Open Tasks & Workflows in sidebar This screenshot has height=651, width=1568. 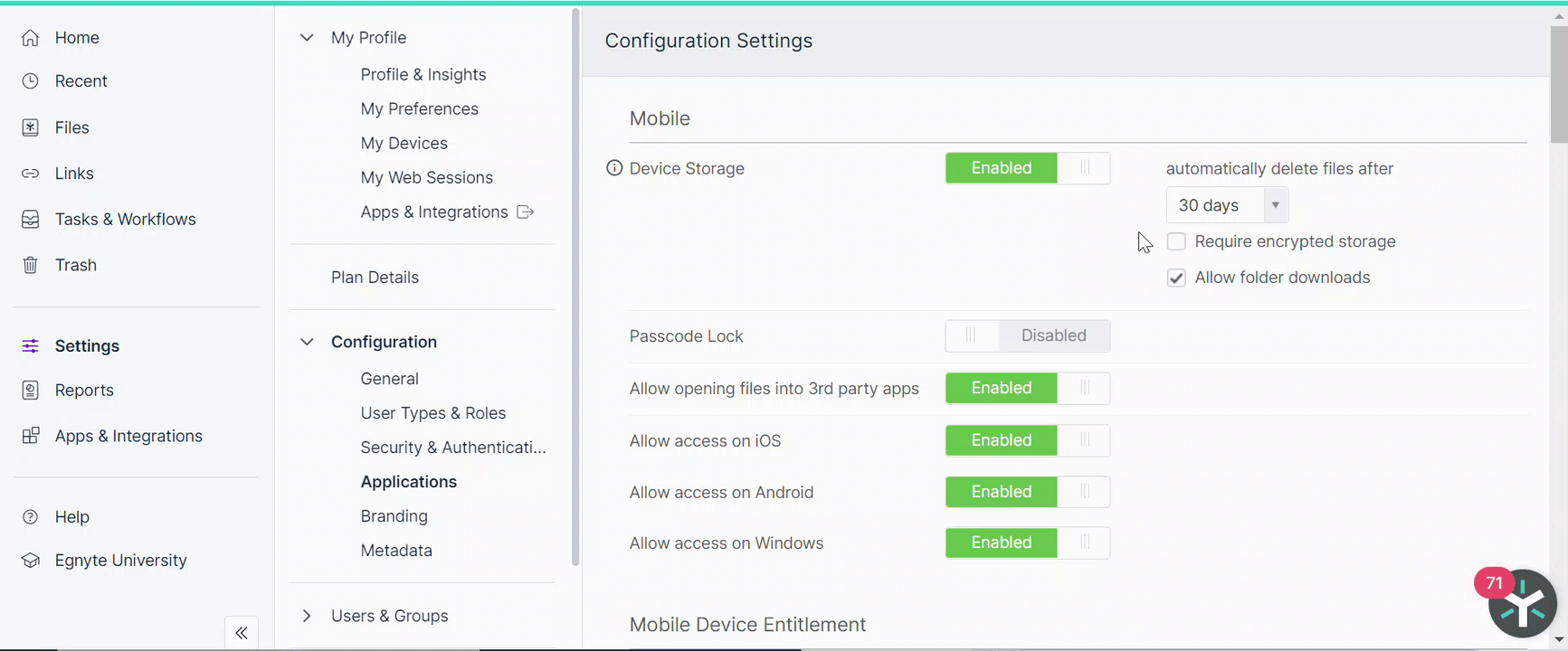tap(126, 220)
